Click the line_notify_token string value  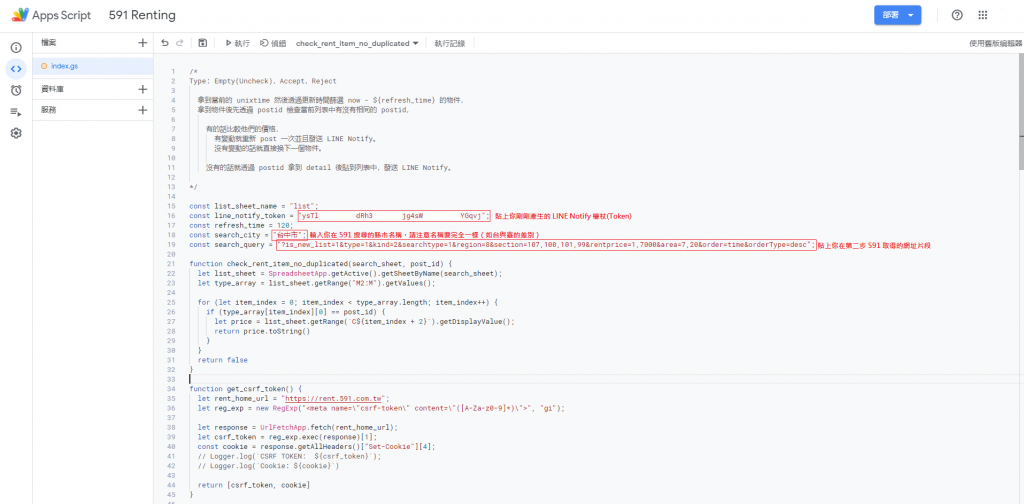(x=393, y=216)
